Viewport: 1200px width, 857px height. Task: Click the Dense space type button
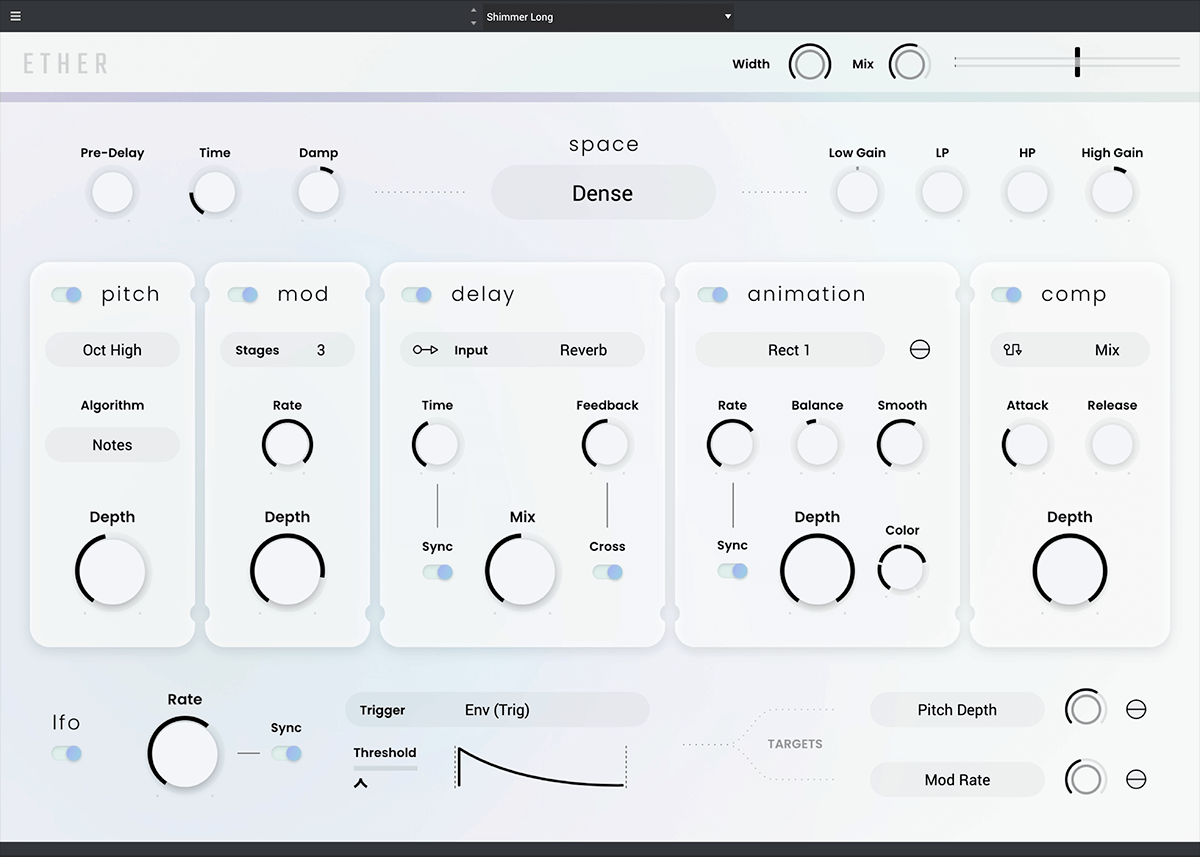pos(603,193)
